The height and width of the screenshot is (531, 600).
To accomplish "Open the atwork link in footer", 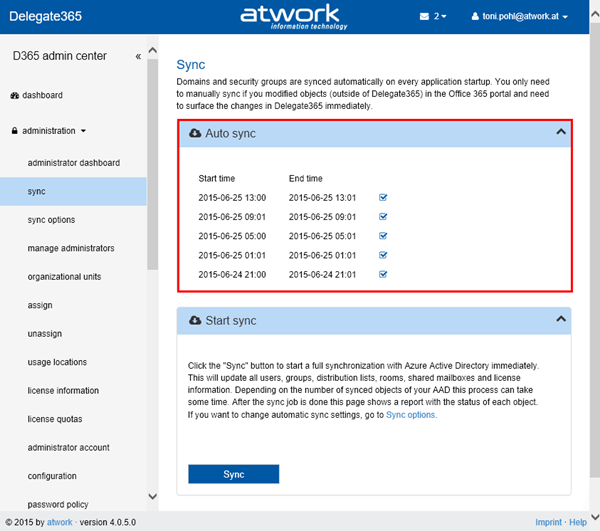I will pos(59,522).
